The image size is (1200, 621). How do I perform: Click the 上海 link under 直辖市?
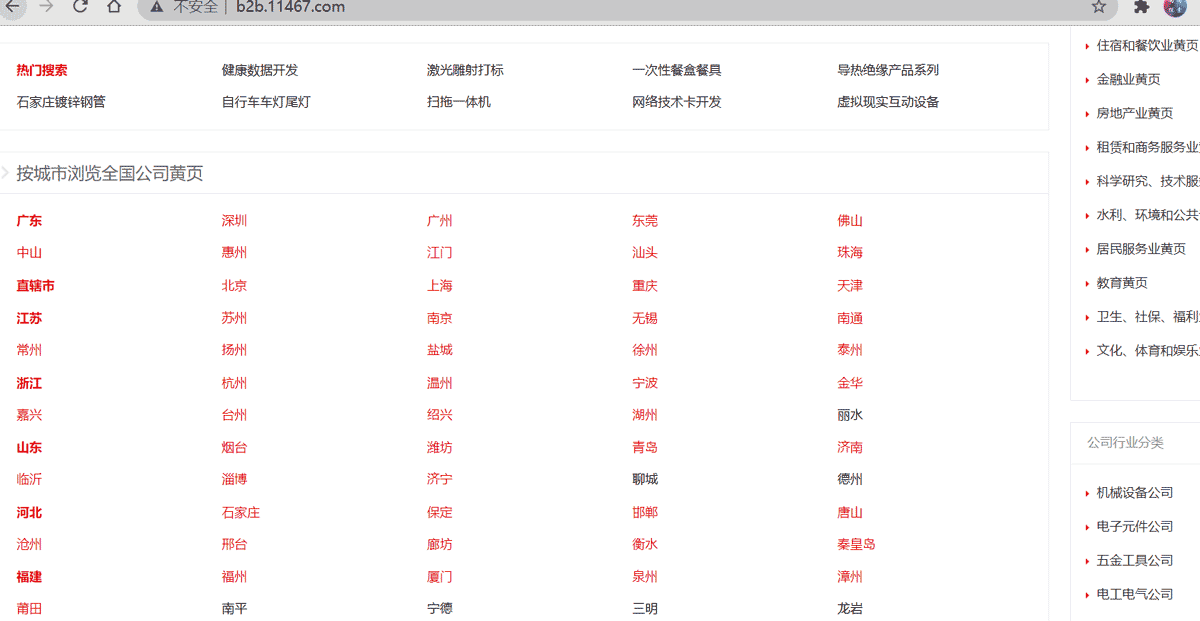click(439, 285)
